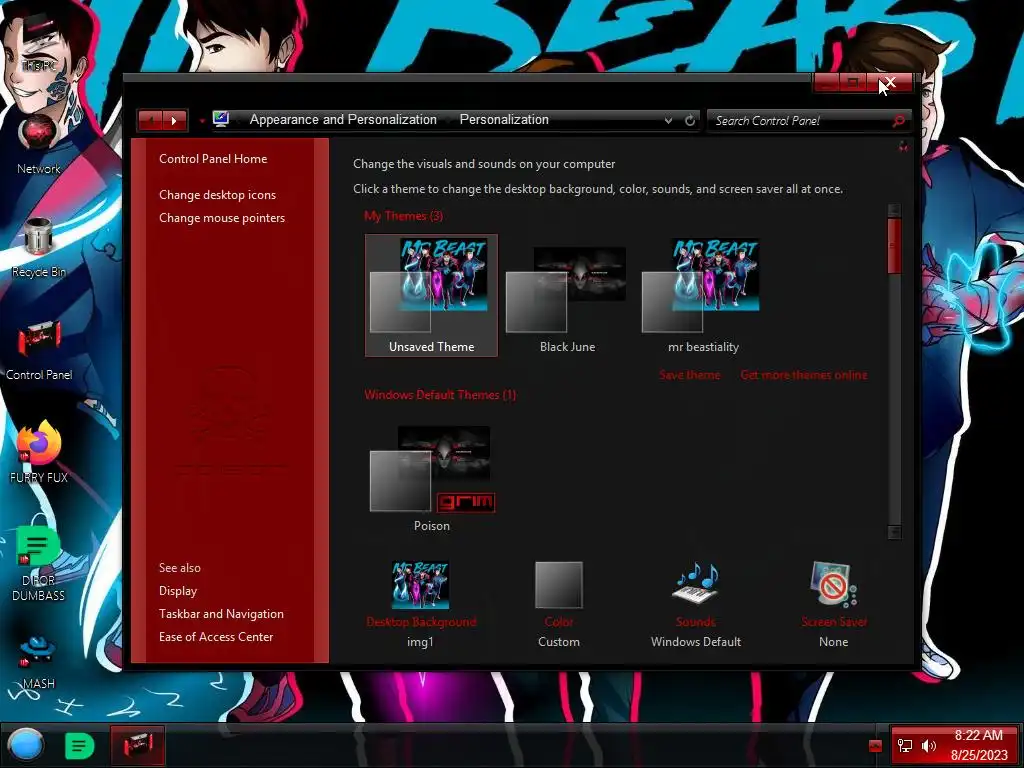Select the MASH desktop icon
1024x768 pixels.
tap(39, 663)
